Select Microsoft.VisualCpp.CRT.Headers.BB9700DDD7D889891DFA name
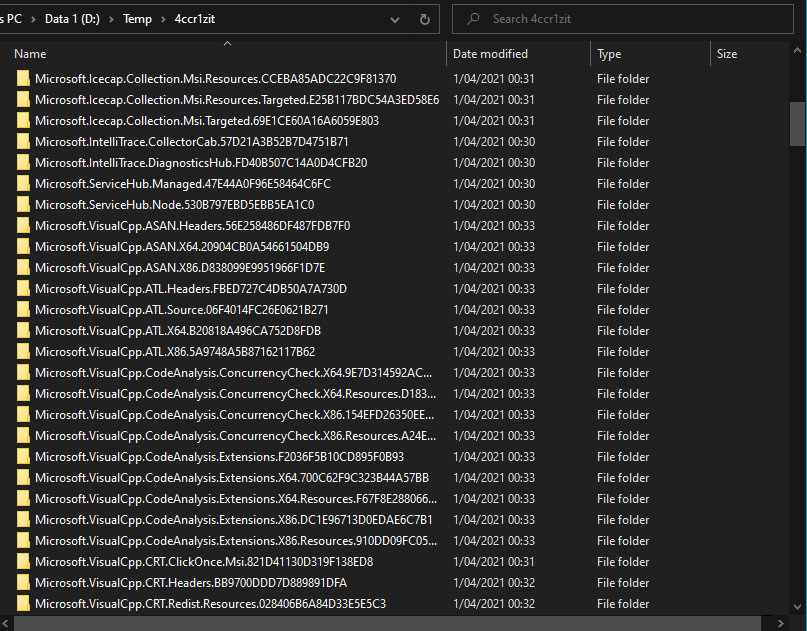 click(191, 583)
